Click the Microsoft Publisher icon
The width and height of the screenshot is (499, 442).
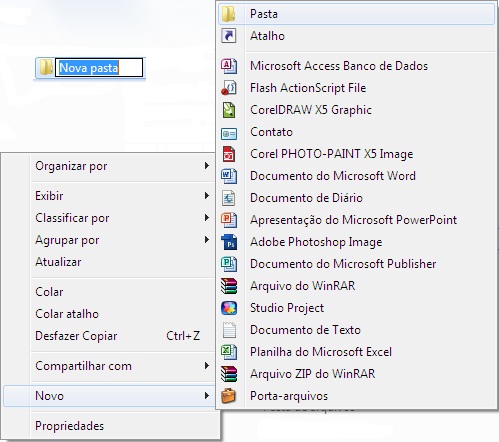[x=229, y=264]
